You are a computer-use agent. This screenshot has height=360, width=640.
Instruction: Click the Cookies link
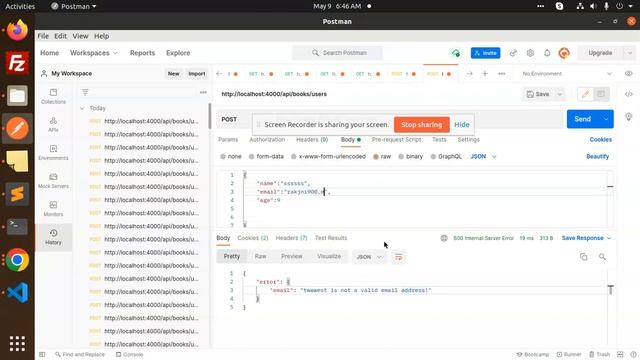600,140
